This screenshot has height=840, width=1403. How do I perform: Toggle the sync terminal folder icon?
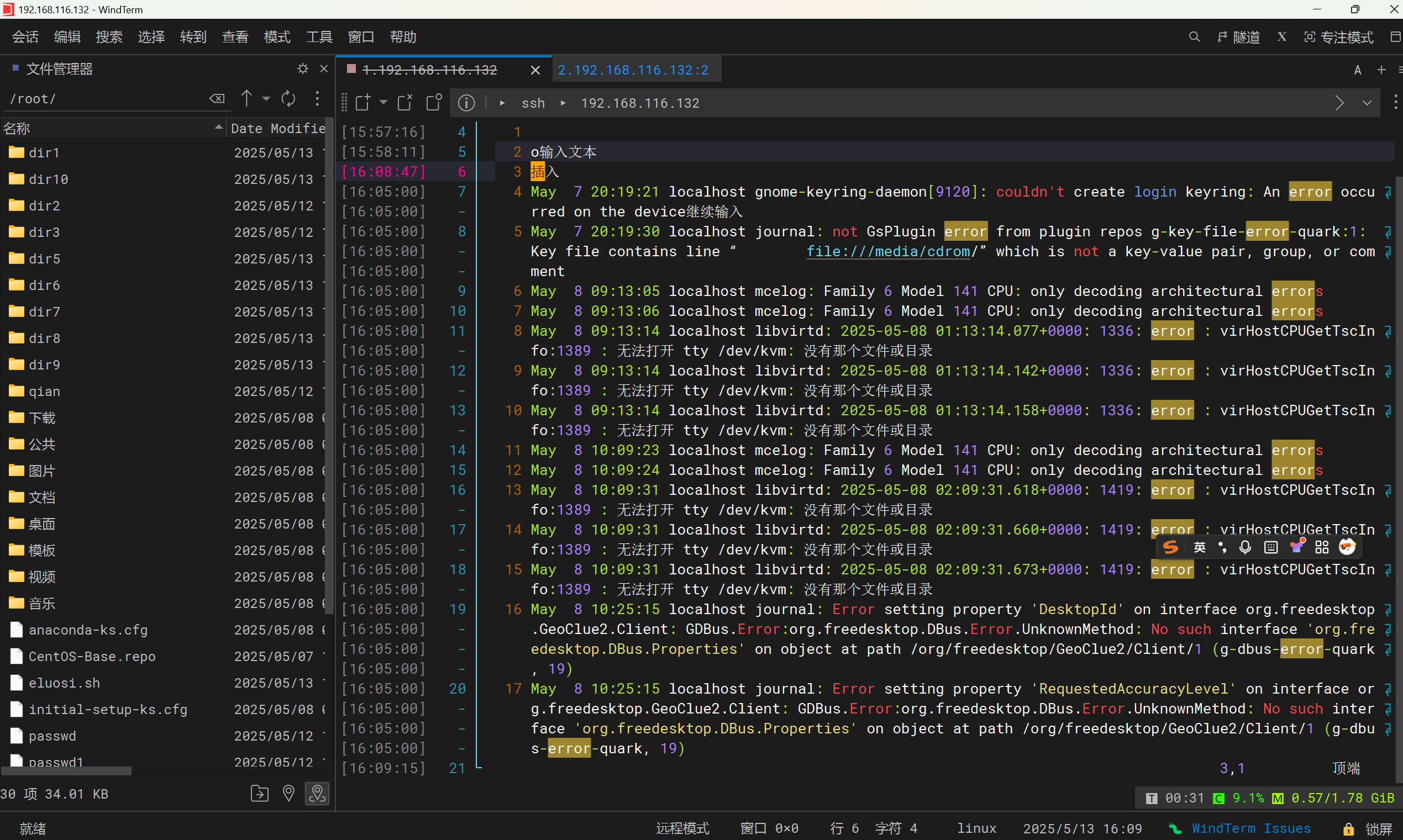point(317,794)
